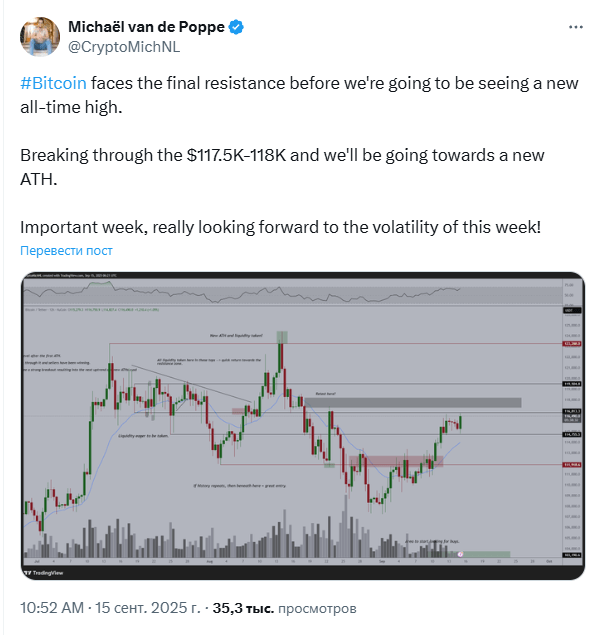594x635 pixels.
Task: Click the red support zone box on chart
Action: (396, 461)
